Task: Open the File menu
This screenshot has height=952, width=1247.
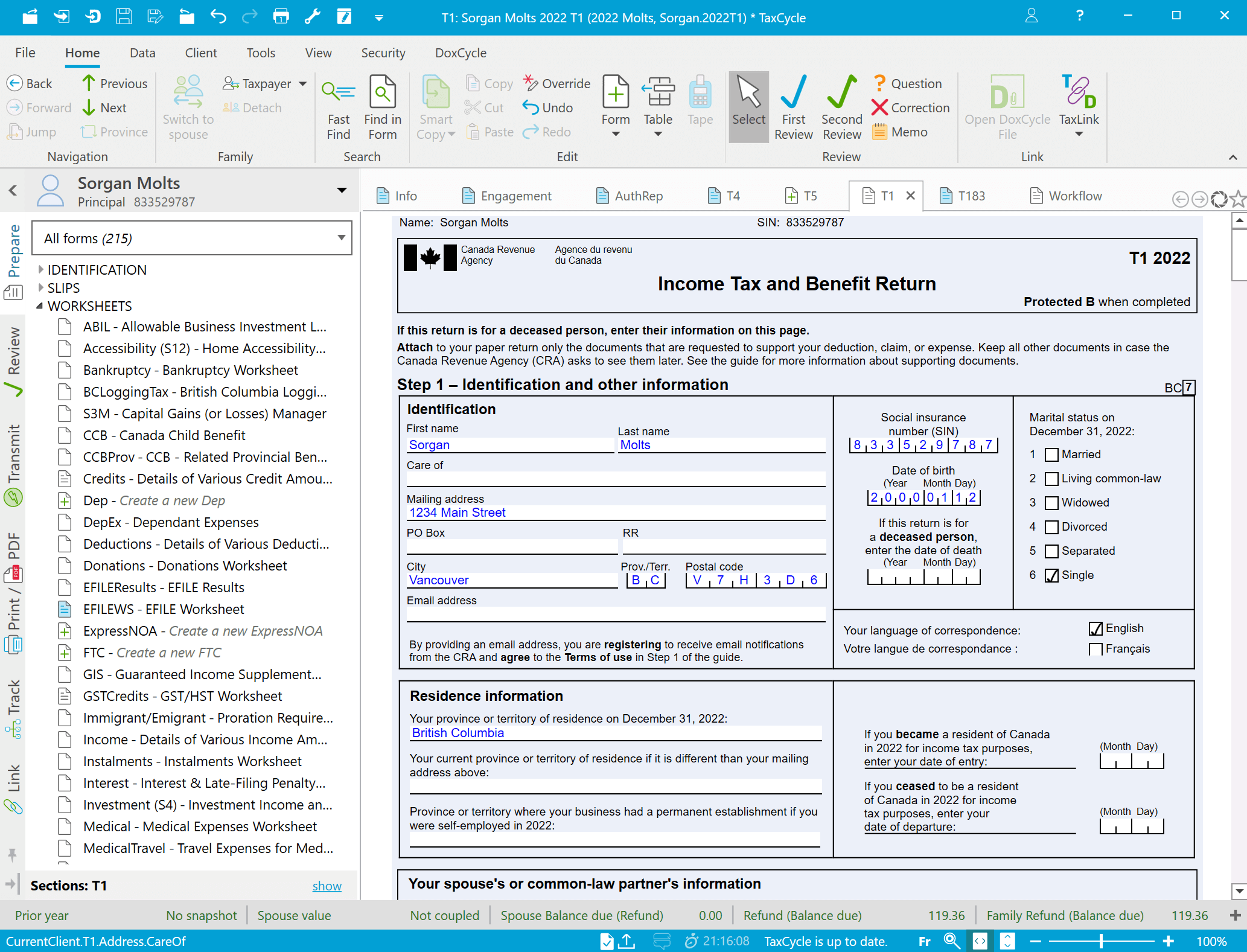Action: [25, 53]
